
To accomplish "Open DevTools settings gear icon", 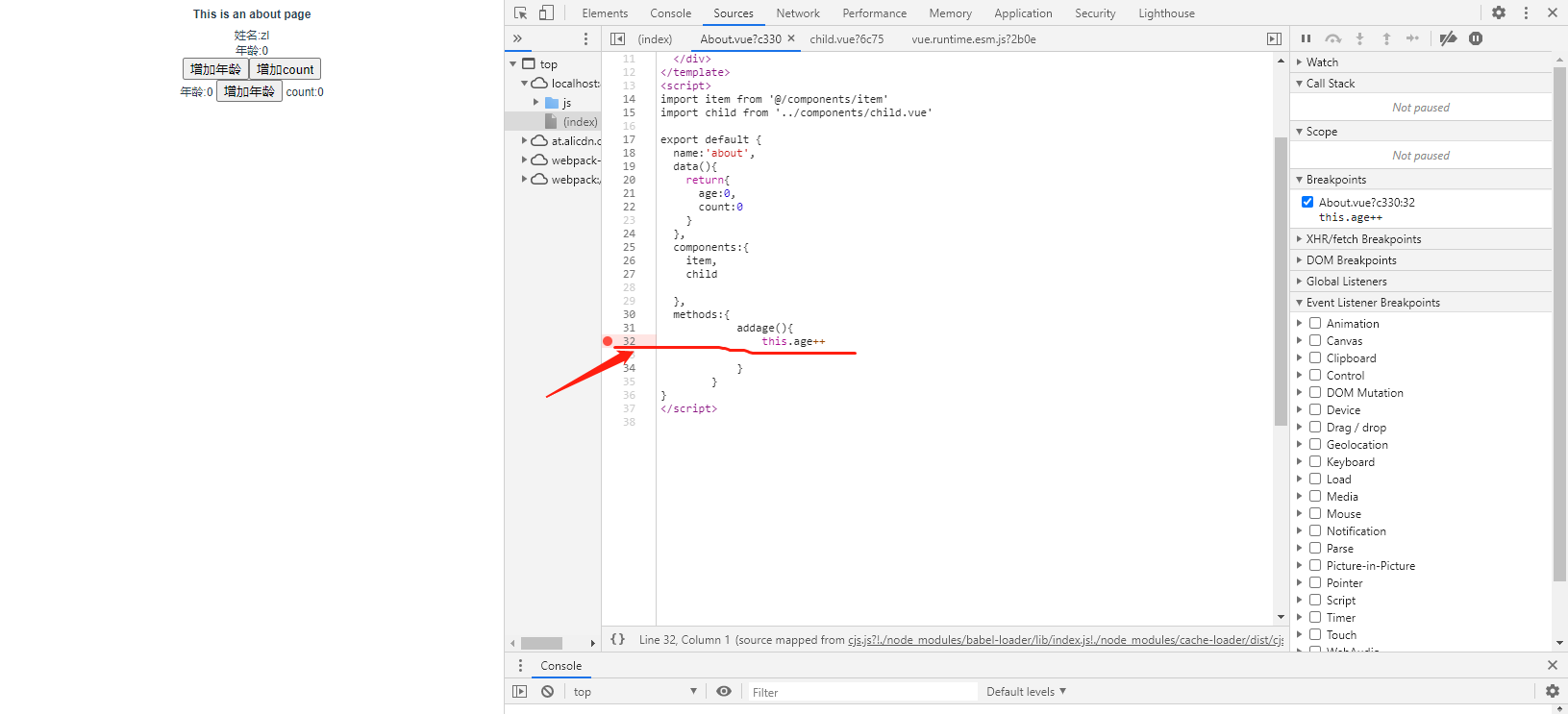I will tap(1499, 12).
